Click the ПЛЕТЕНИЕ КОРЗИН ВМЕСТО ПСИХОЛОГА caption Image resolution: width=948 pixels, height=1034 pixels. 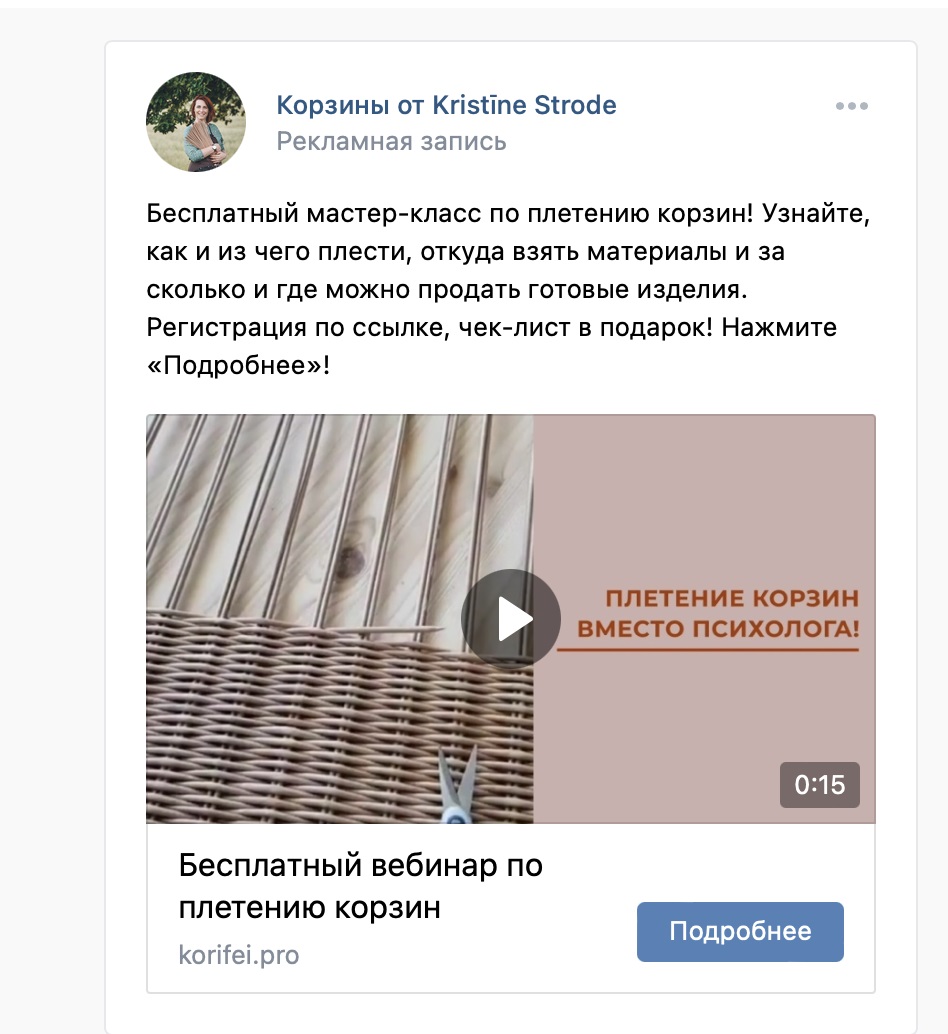coord(719,613)
